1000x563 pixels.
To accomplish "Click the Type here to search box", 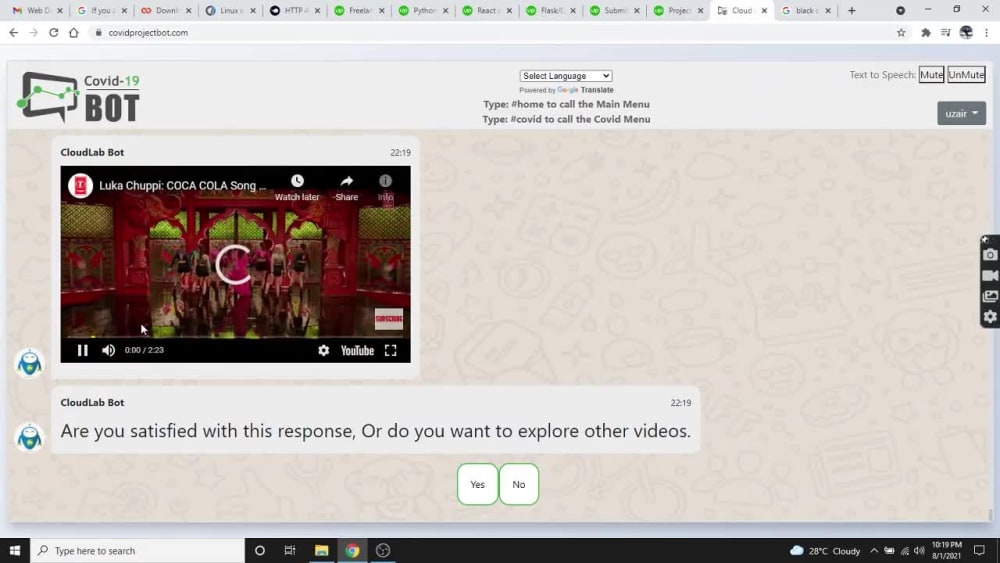I will coord(138,550).
